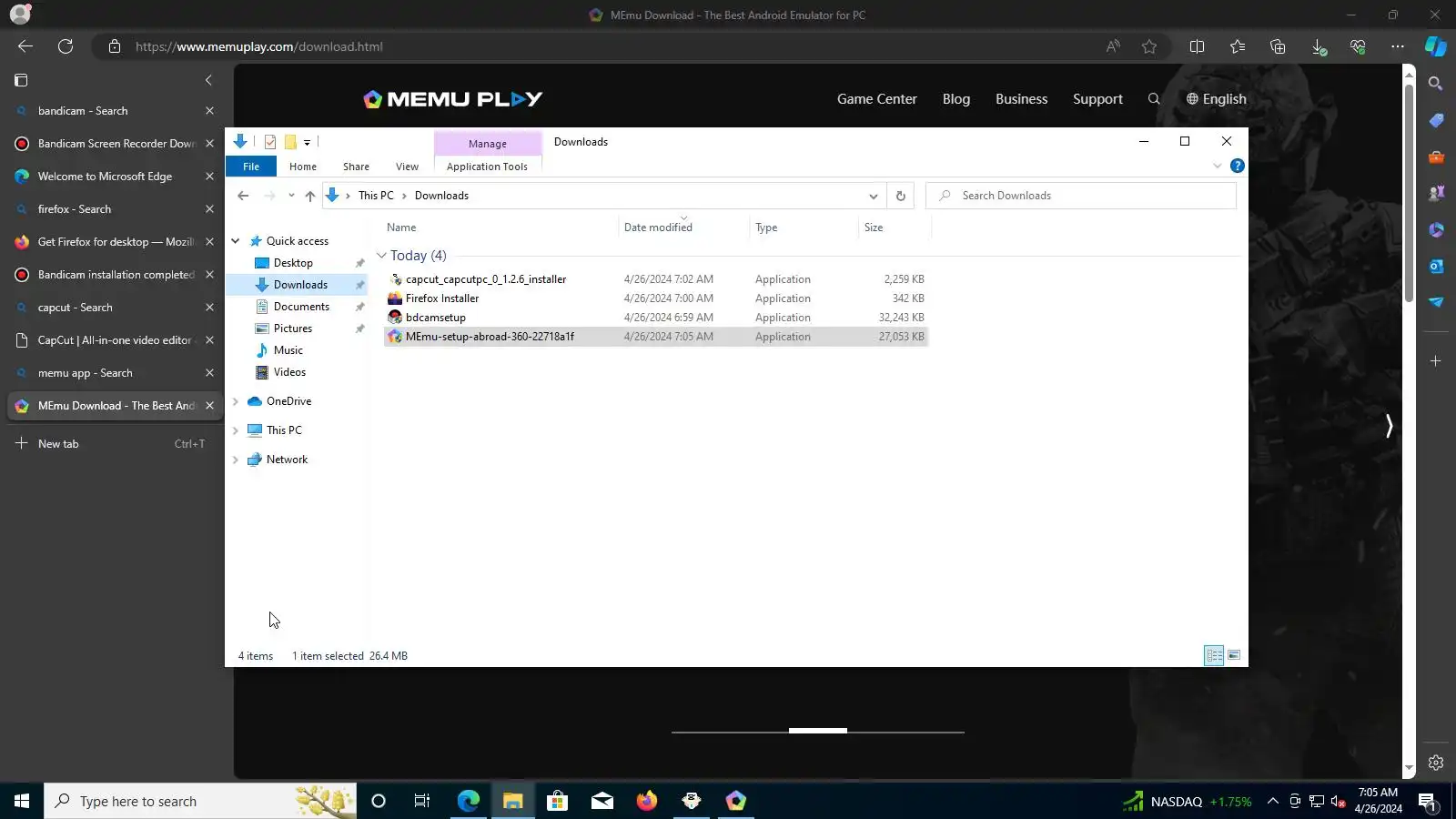
Task: Go back in Edge browser
Action: point(25,46)
